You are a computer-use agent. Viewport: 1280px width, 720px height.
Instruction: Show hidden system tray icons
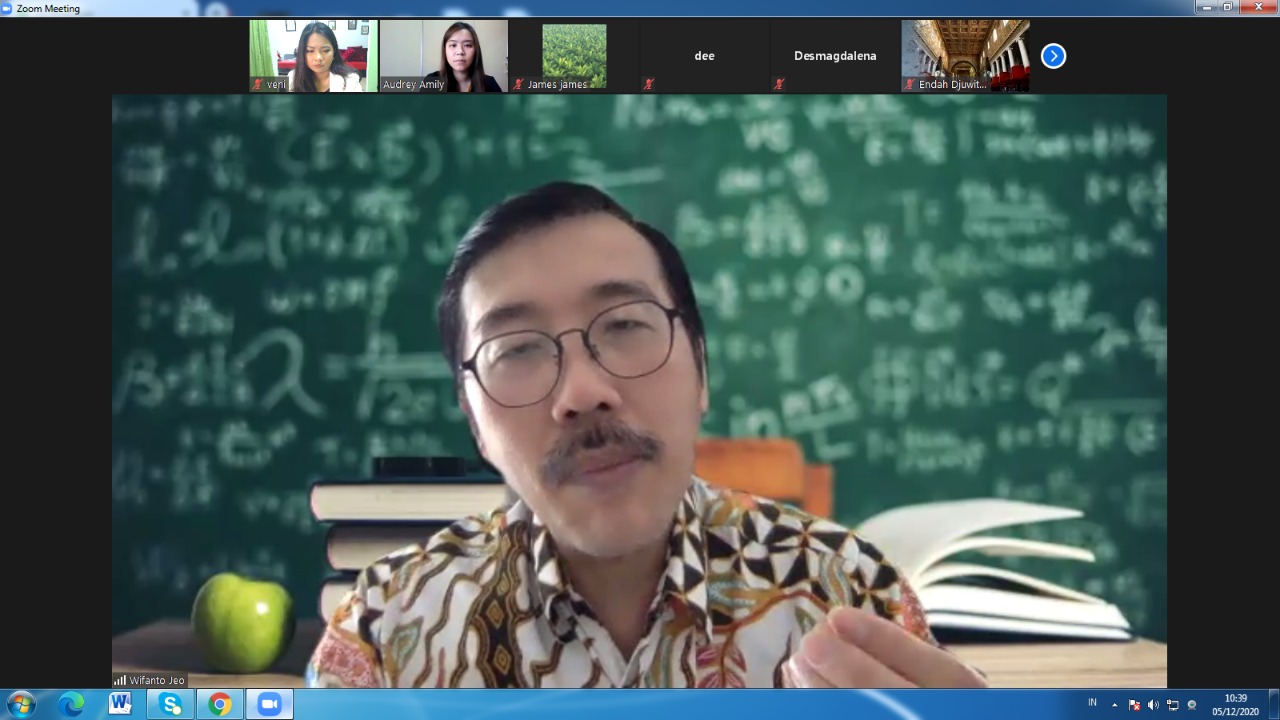click(1115, 705)
